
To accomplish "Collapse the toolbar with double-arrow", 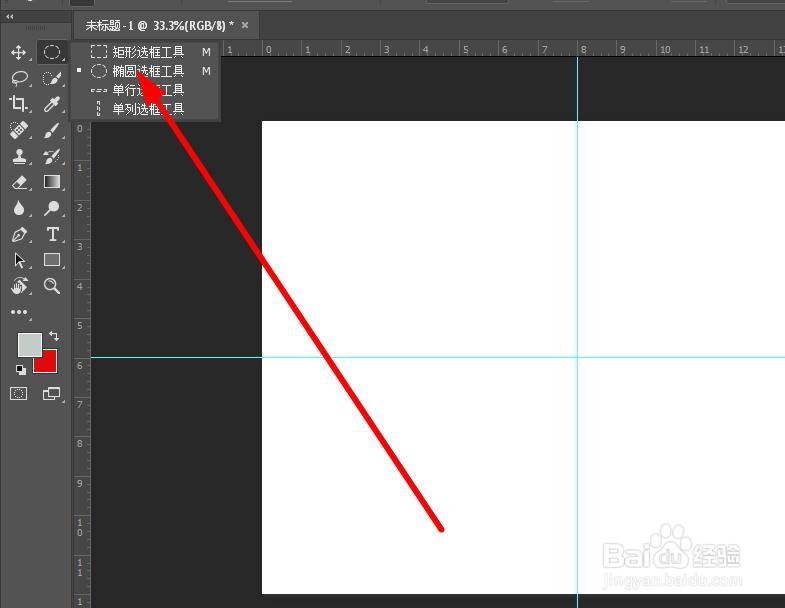I will click(x=9, y=17).
